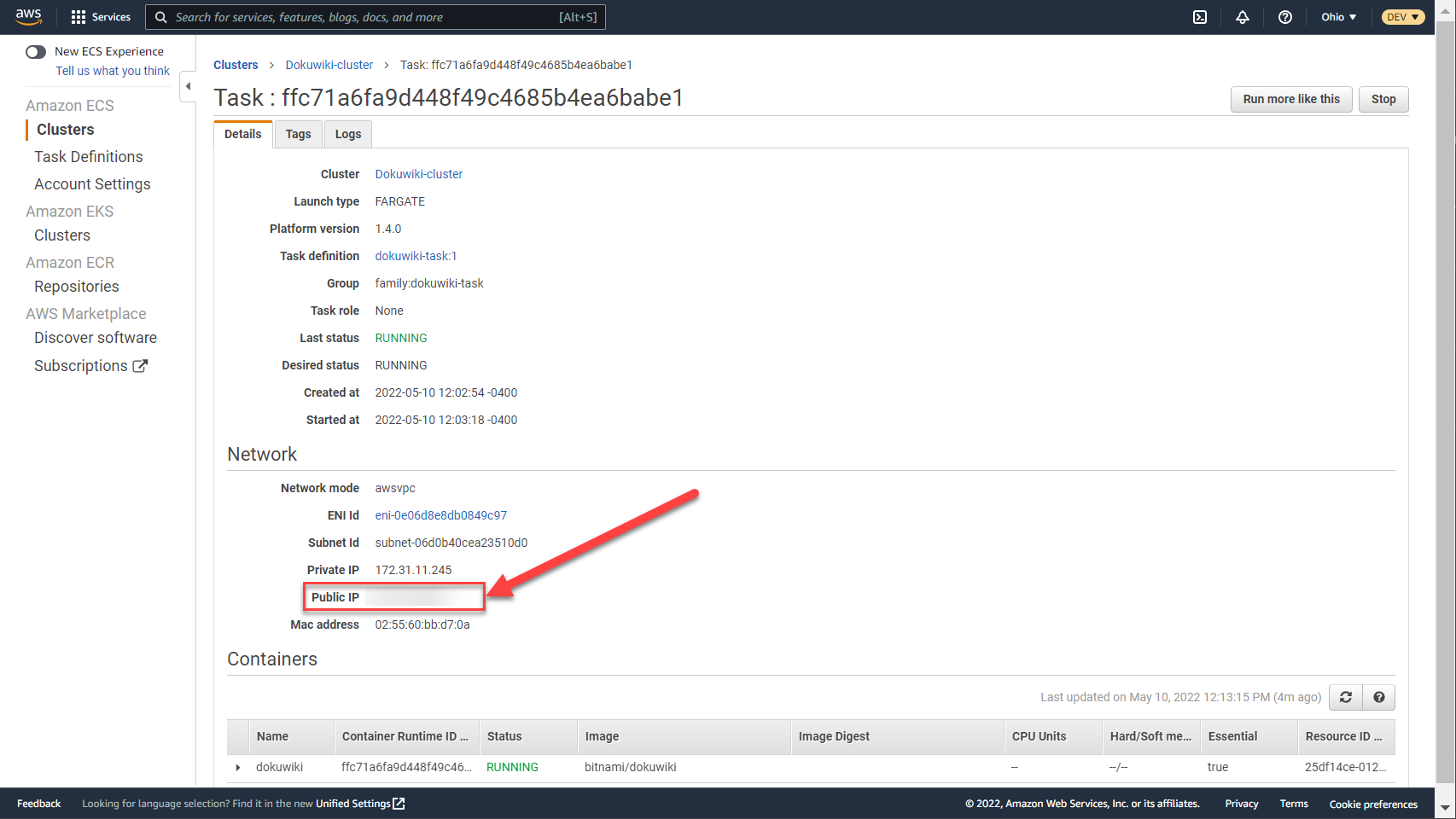The height and width of the screenshot is (819, 1456).
Task: Open the DEV account dropdown
Action: pyautogui.click(x=1403, y=17)
